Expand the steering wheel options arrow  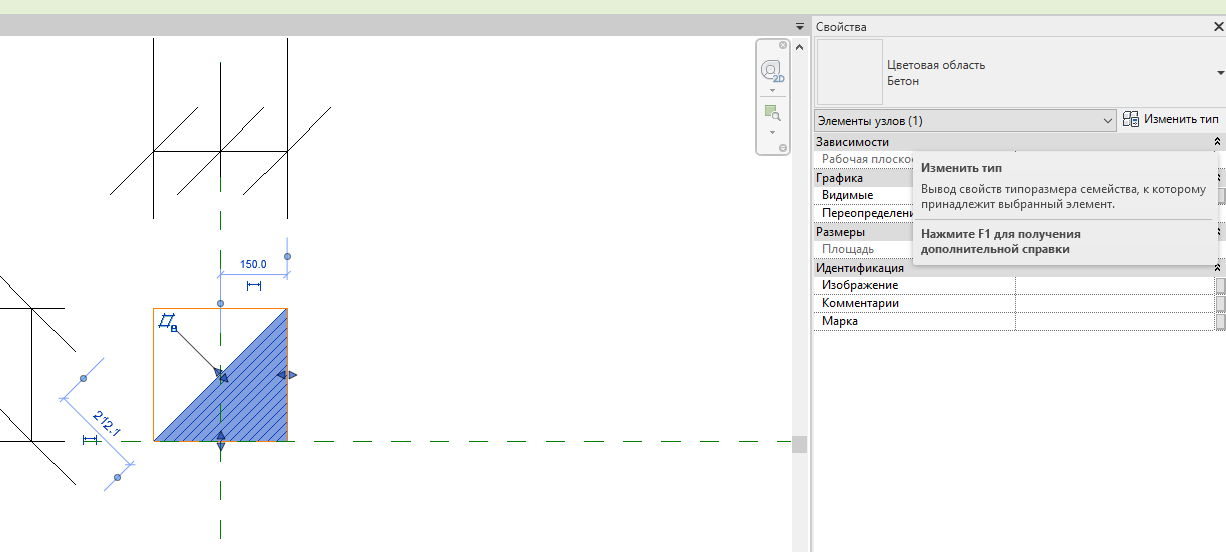pos(772,90)
